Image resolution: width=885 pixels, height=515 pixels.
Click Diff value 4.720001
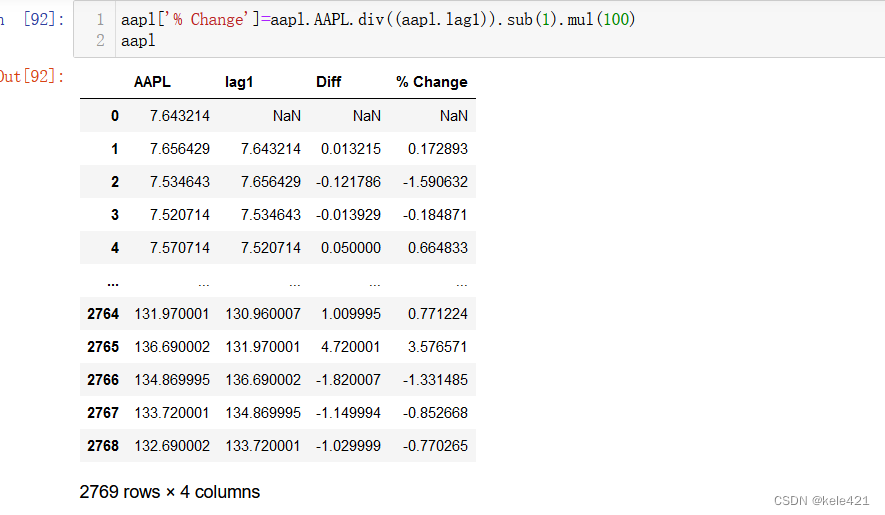(351, 347)
